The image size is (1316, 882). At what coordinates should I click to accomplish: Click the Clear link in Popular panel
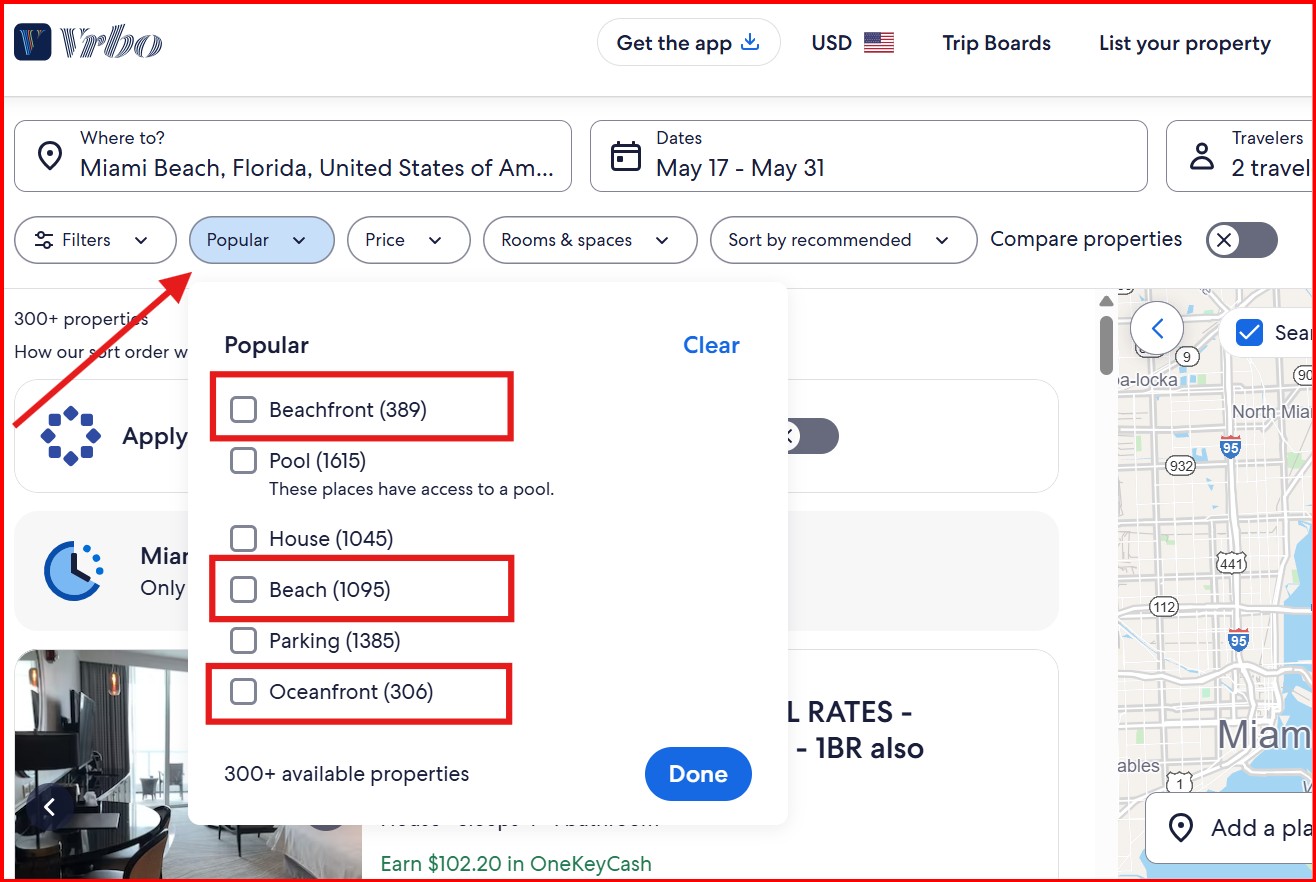point(711,345)
